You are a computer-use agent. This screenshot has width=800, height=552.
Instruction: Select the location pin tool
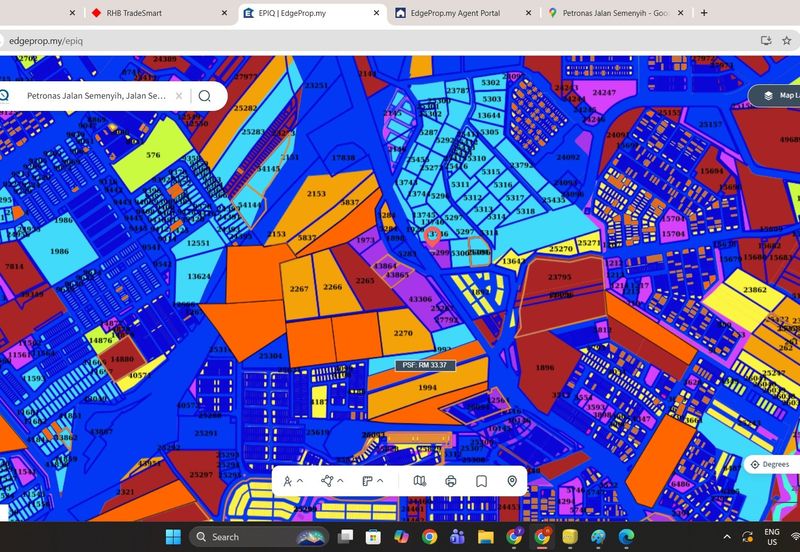coord(512,481)
